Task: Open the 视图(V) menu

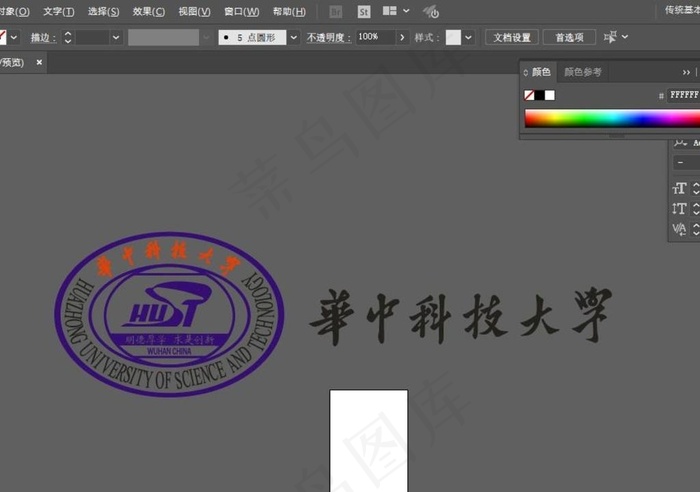Action: tap(194, 12)
